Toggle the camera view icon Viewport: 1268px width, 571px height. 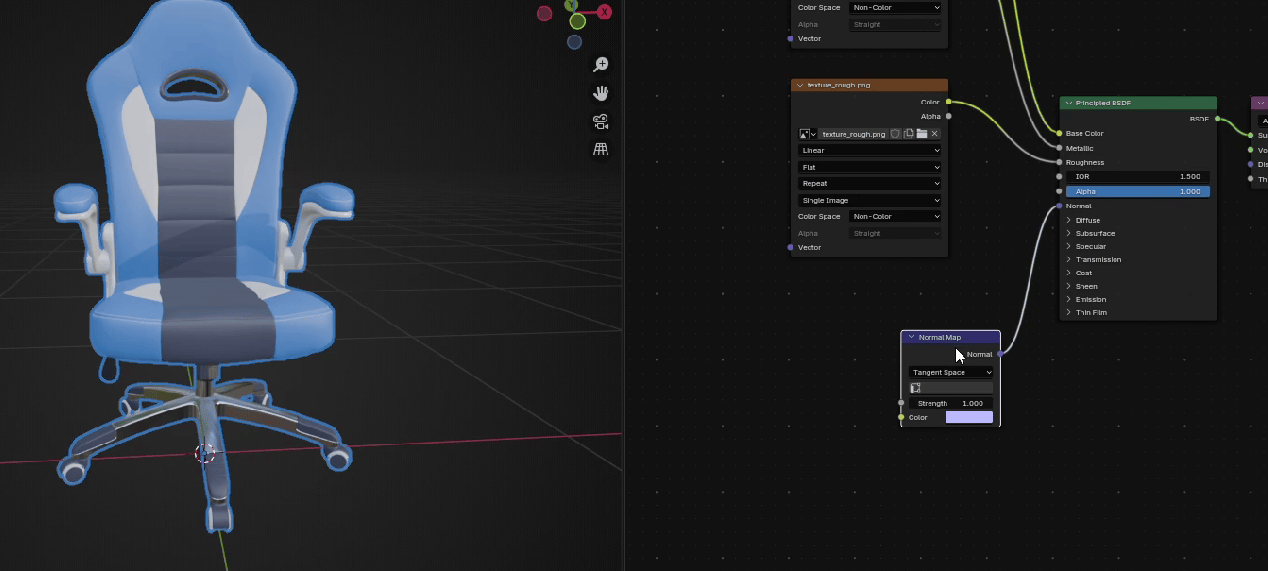(601, 122)
